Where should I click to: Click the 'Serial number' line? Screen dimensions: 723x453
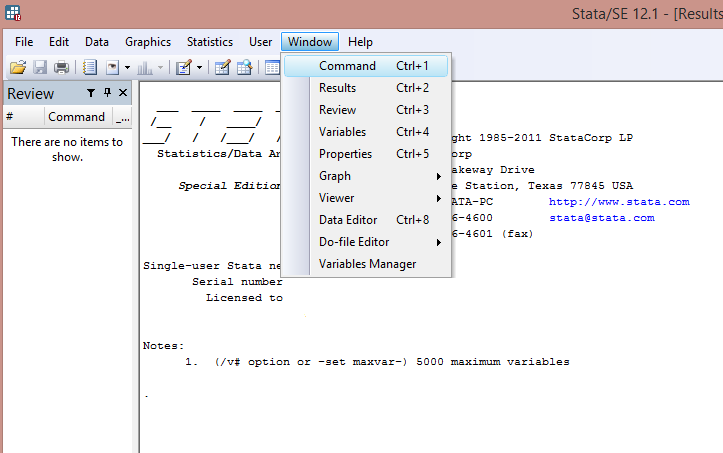pyautogui.click(x=237, y=282)
